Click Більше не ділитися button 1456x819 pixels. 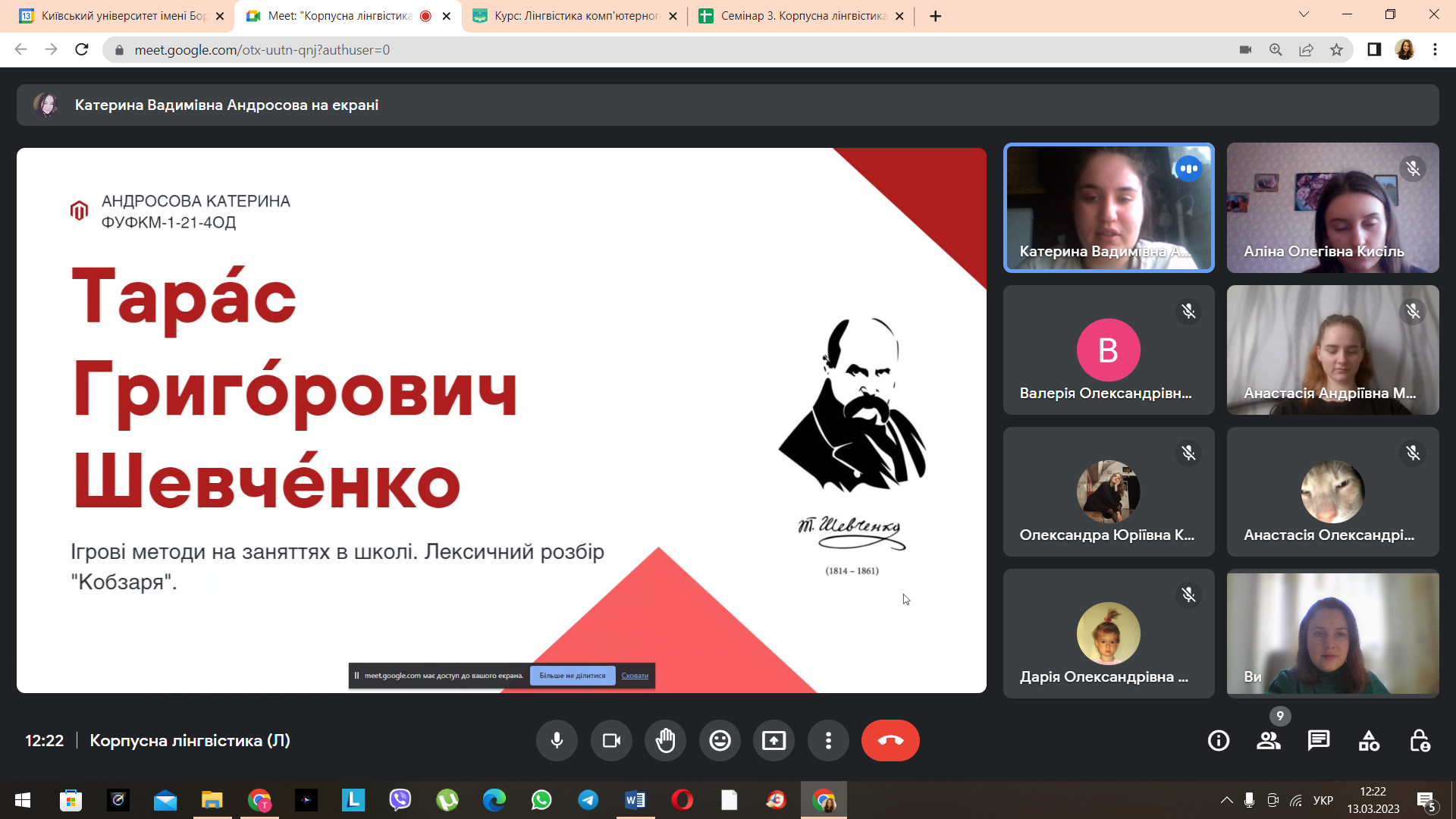point(573,676)
